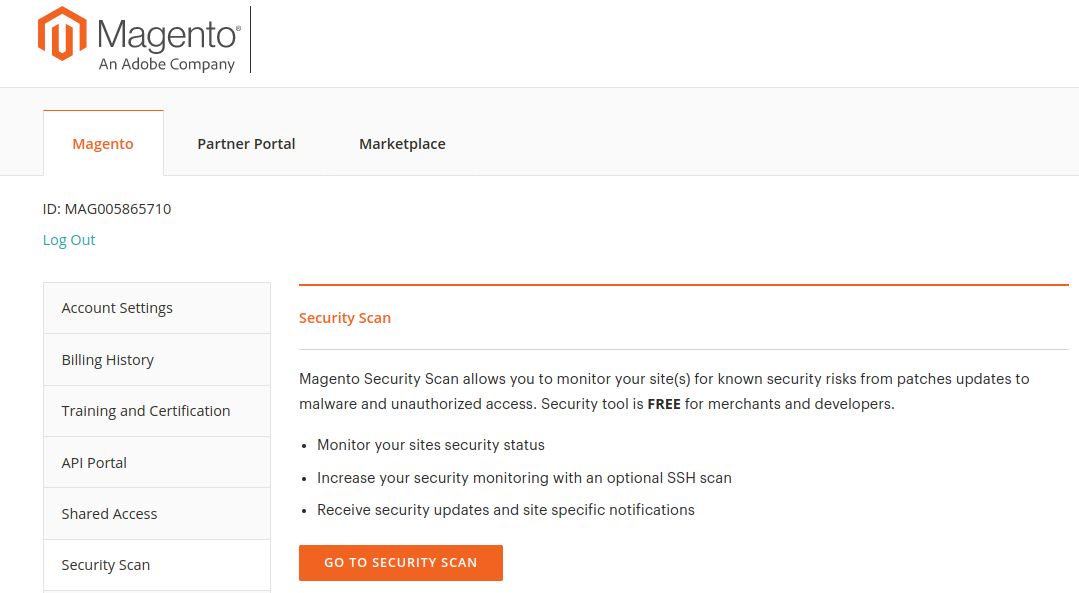Click the An Adobe Company tagline

point(167,63)
